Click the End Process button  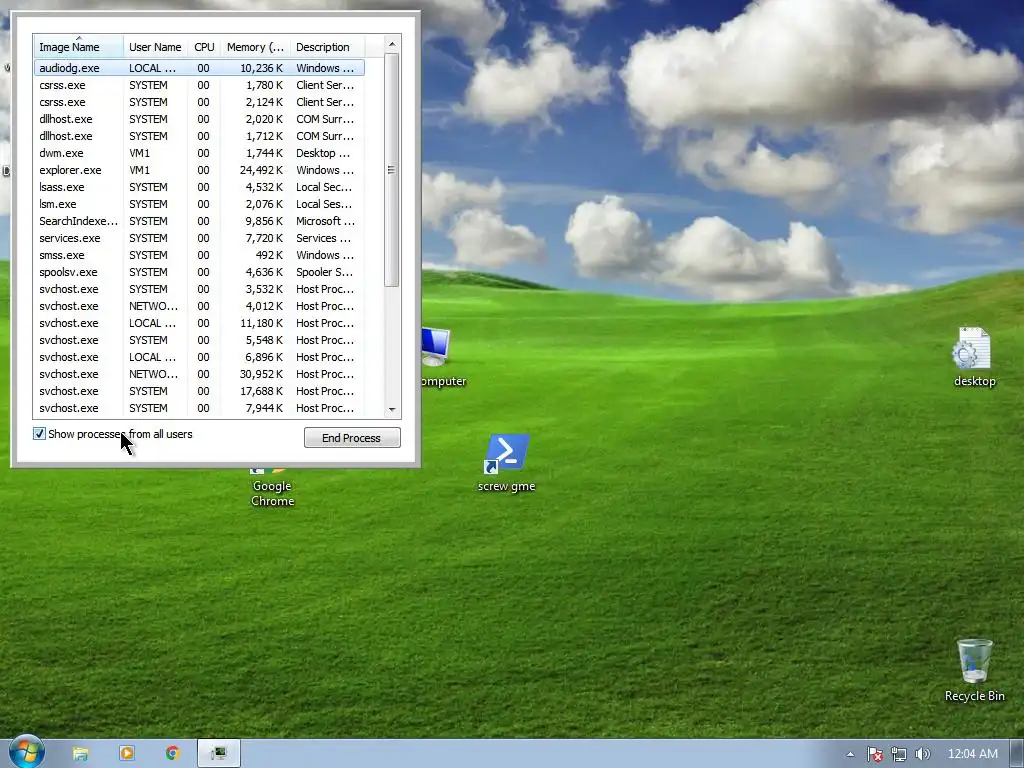click(x=352, y=438)
